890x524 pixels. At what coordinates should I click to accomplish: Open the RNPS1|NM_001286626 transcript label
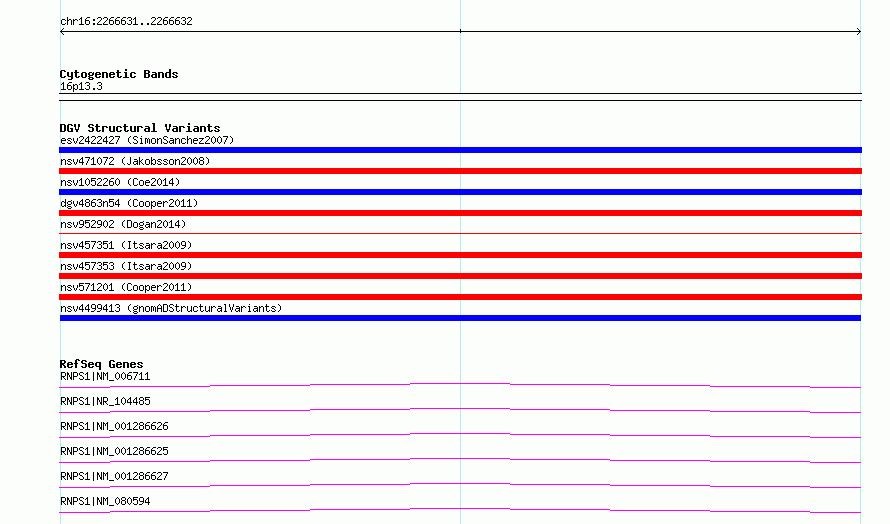[x=114, y=426]
